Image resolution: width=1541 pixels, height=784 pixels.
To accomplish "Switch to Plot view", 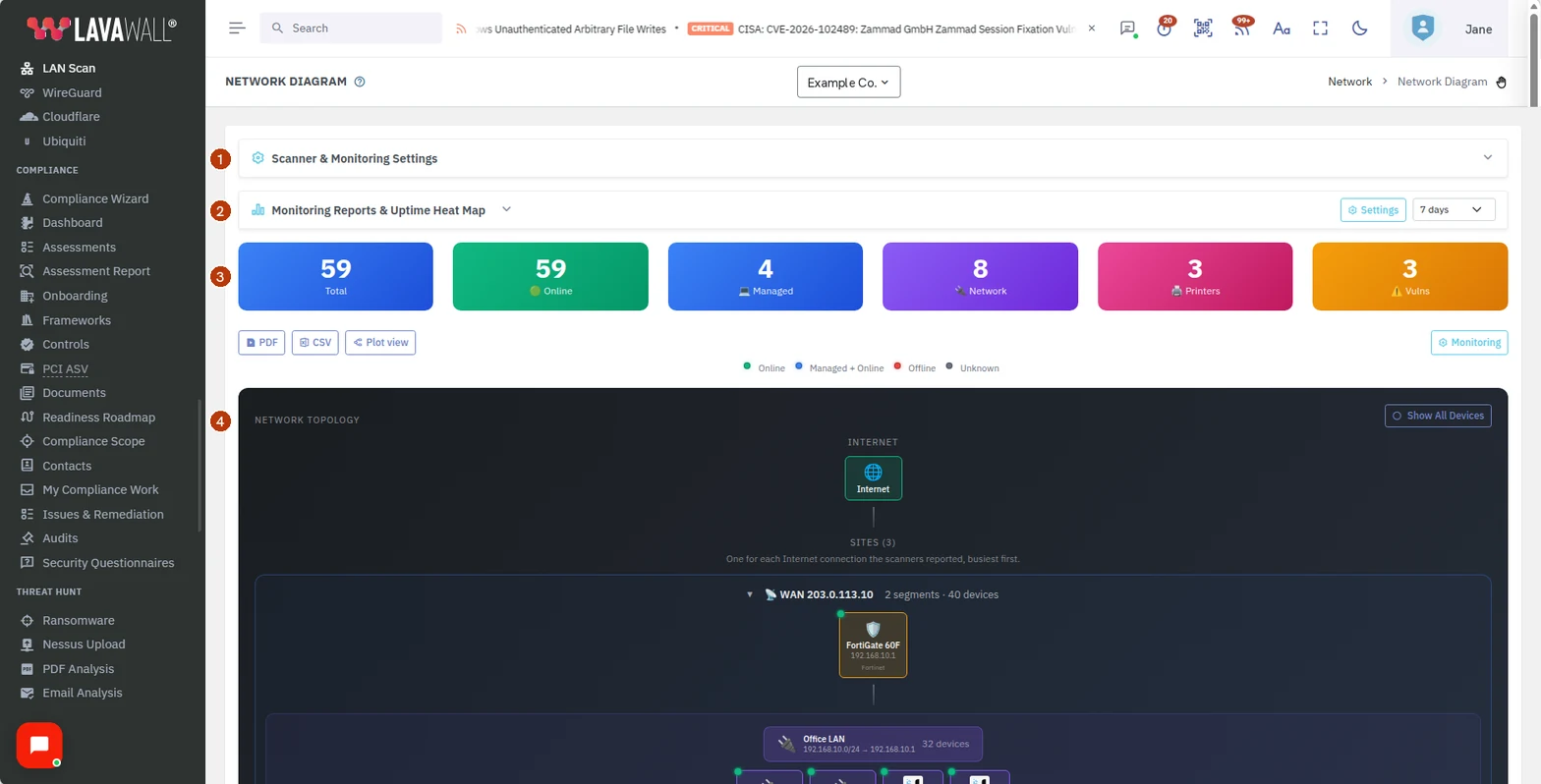I will [x=380, y=342].
